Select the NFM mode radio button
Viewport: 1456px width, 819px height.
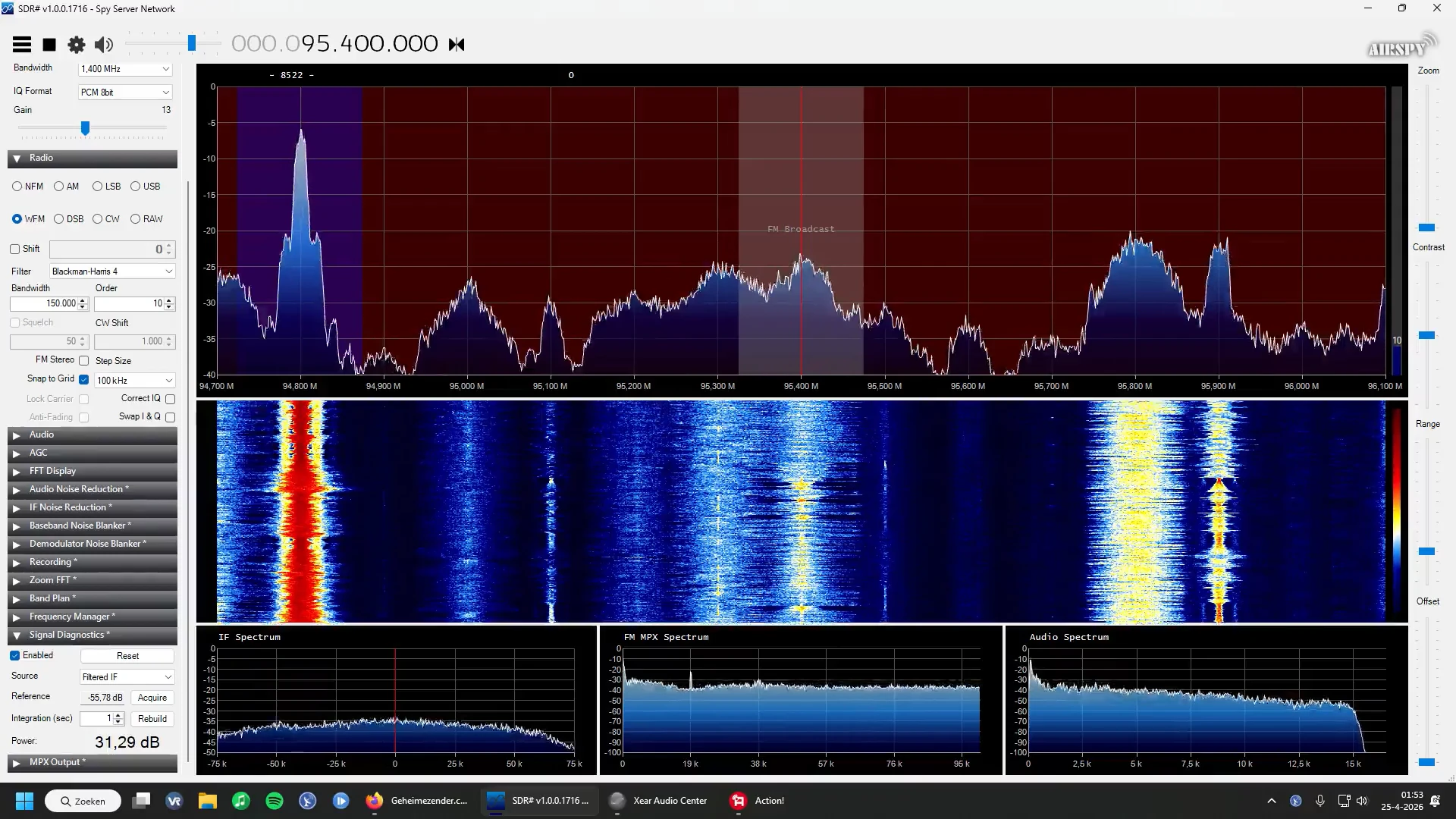[x=17, y=187]
